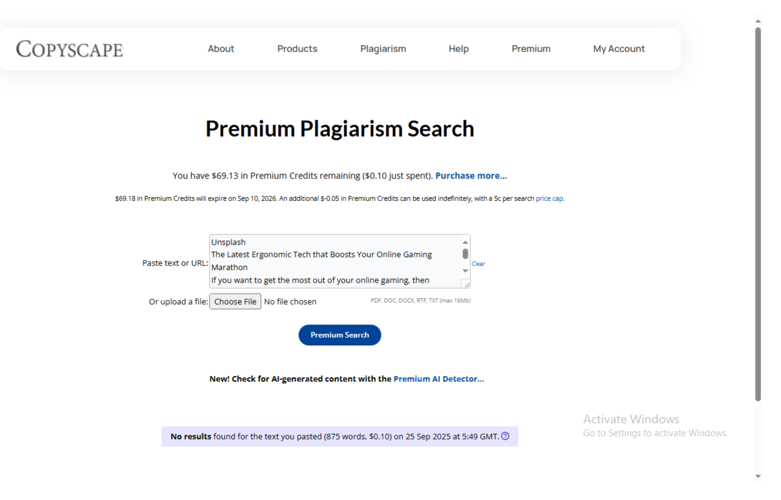781x500 pixels.
Task: Click inside the paste text or URL box
Action: [334, 261]
